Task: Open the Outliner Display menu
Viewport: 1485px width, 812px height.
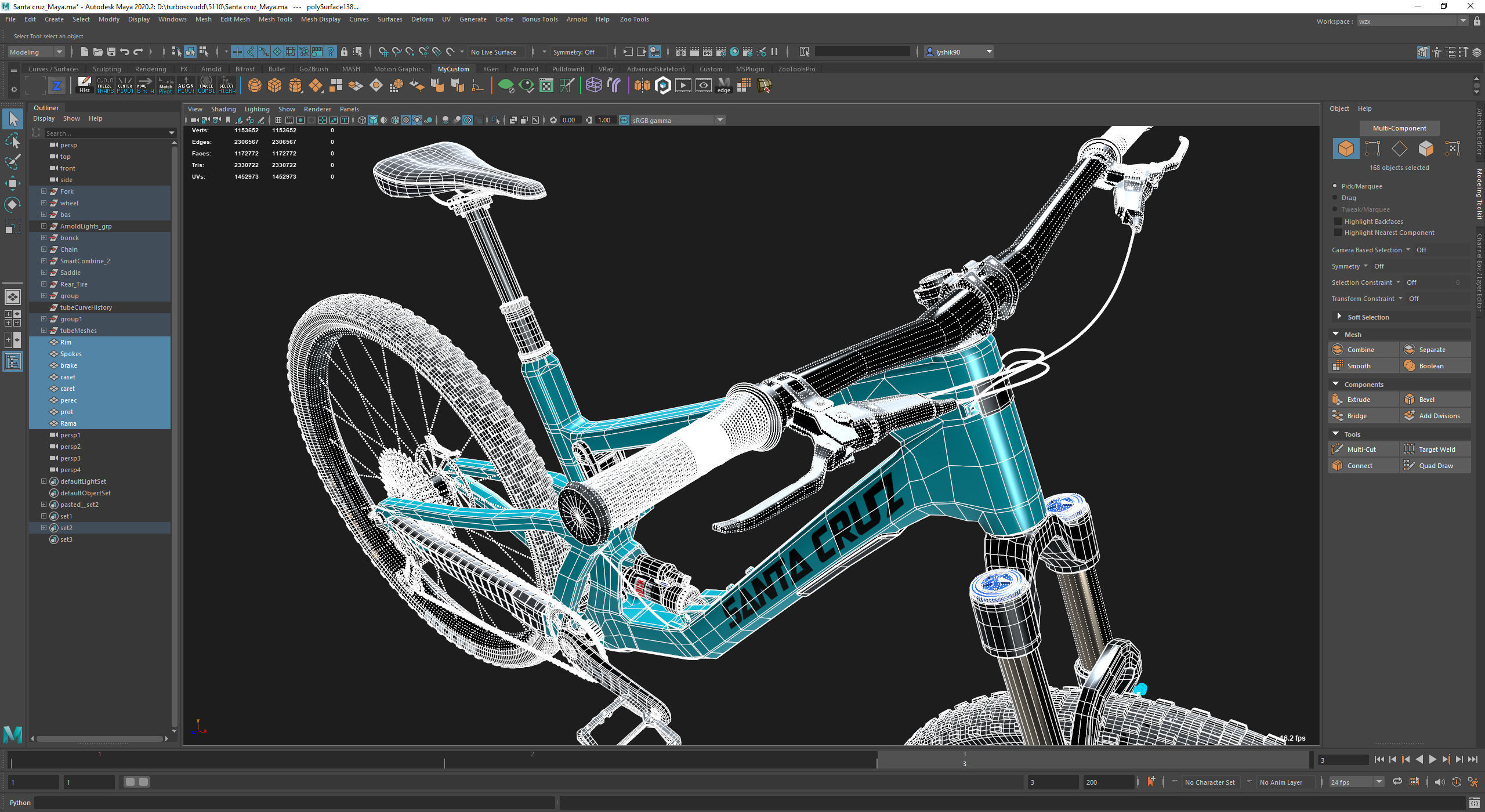Action: coord(44,118)
